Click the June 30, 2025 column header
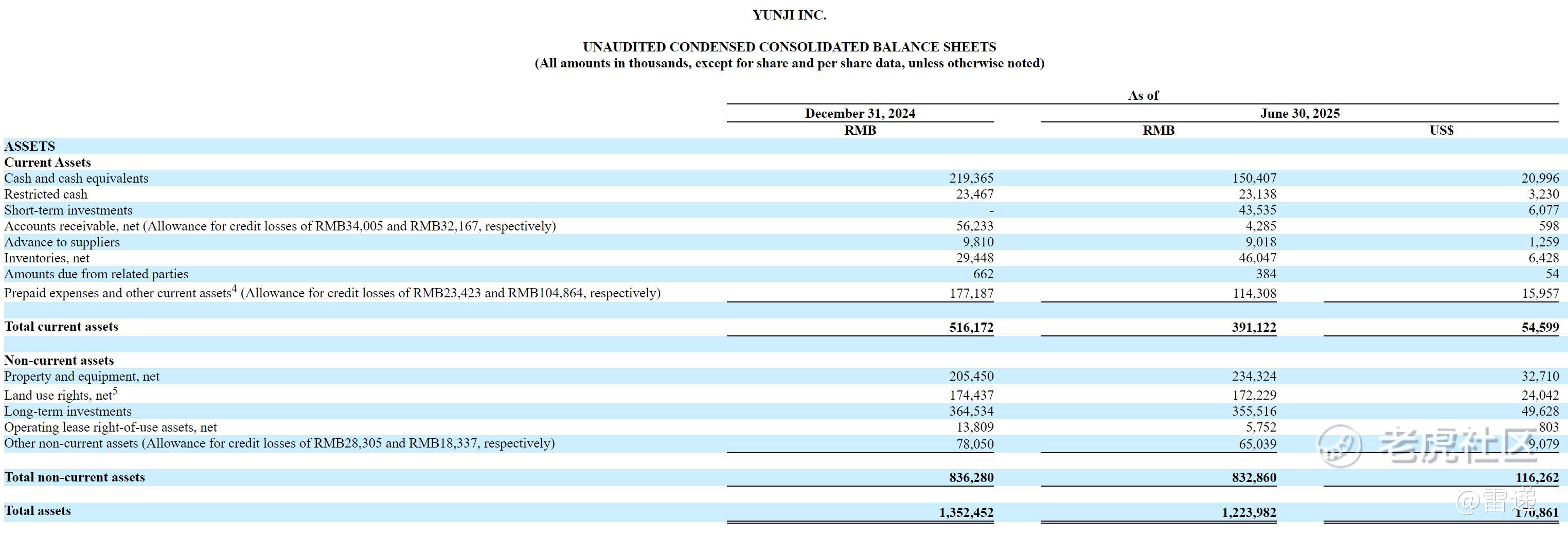Image resolution: width=1568 pixels, height=536 pixels. tap(1299, 113)
